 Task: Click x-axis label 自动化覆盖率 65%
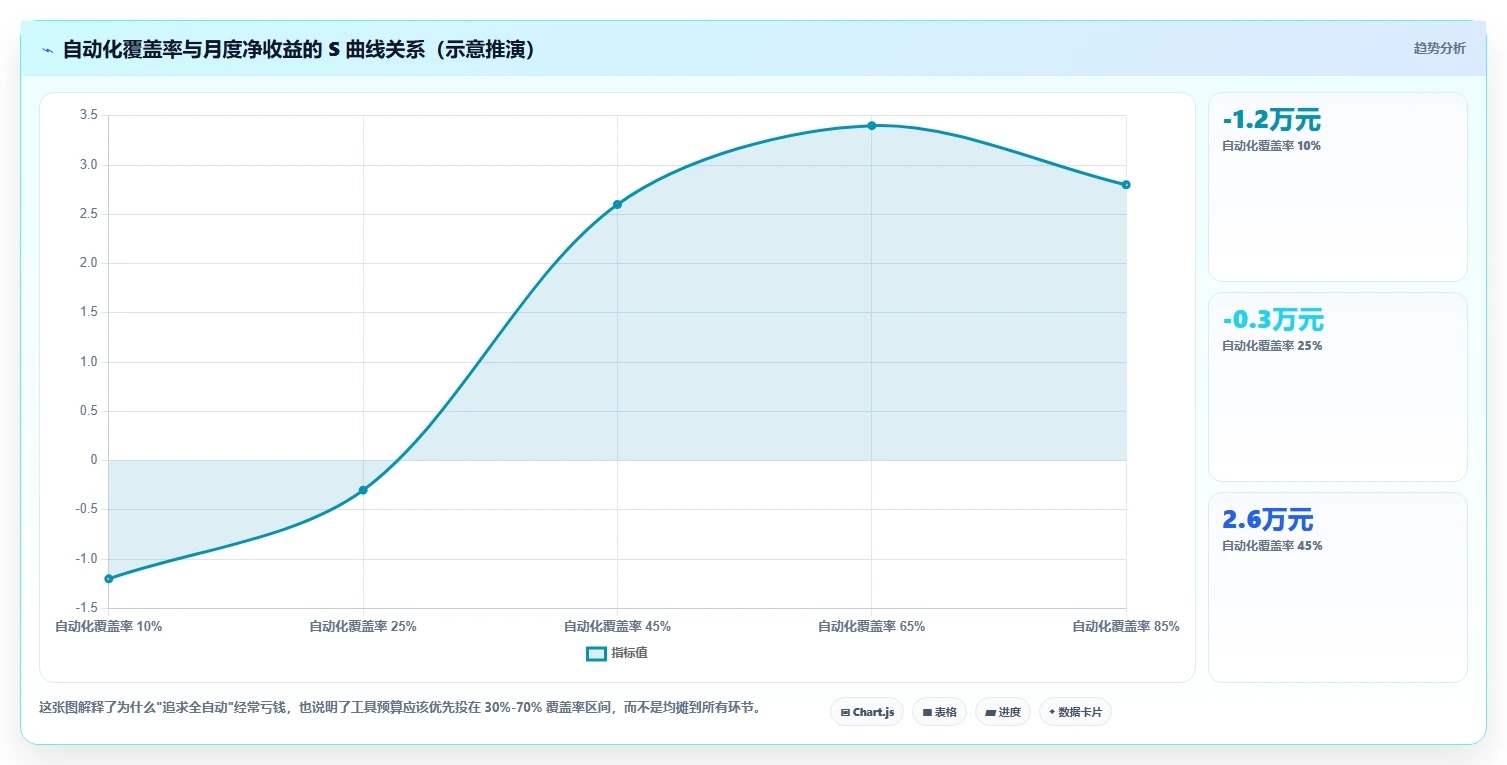point(872,627)
